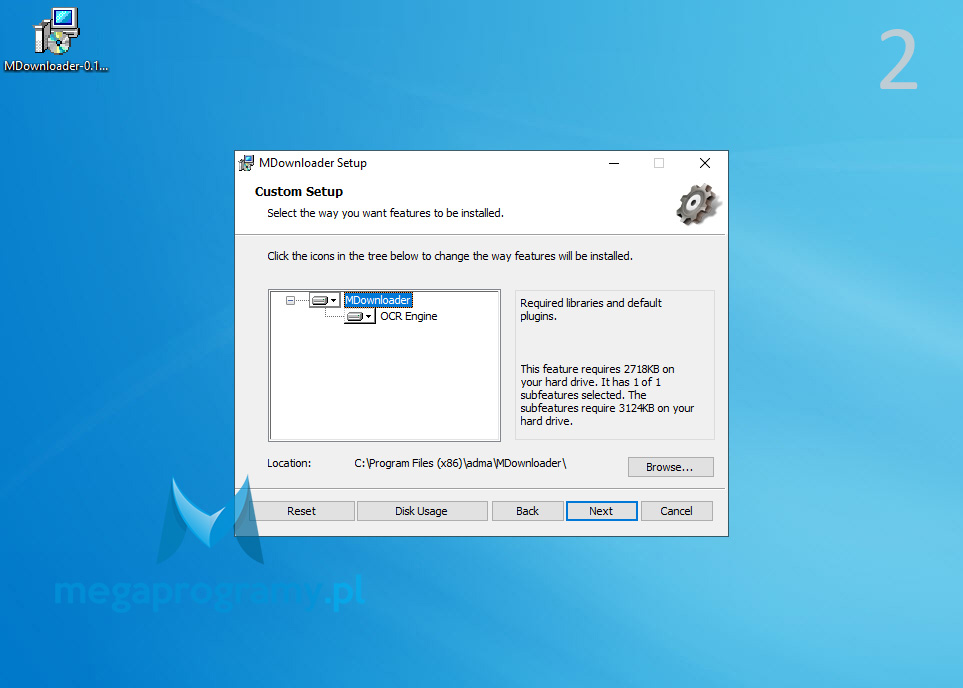The image size is (963, 688).
Task: Collapse the MDownloader feature tree node
Action: coord(290,300)
